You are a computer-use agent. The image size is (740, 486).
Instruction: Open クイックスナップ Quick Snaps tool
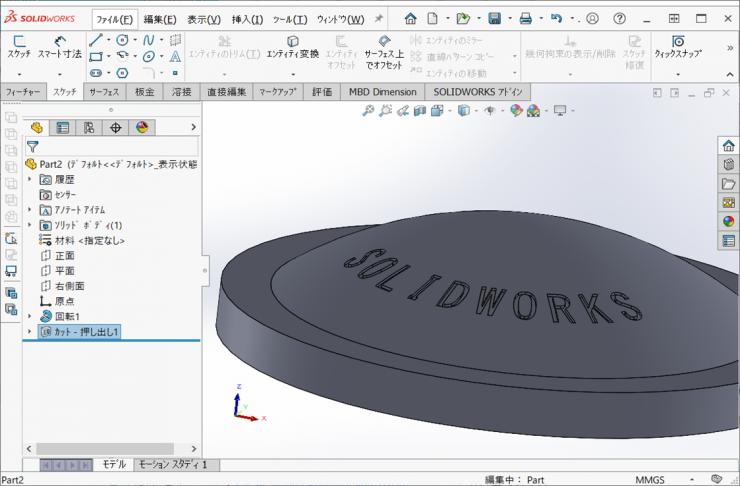(x=678, y=47)
